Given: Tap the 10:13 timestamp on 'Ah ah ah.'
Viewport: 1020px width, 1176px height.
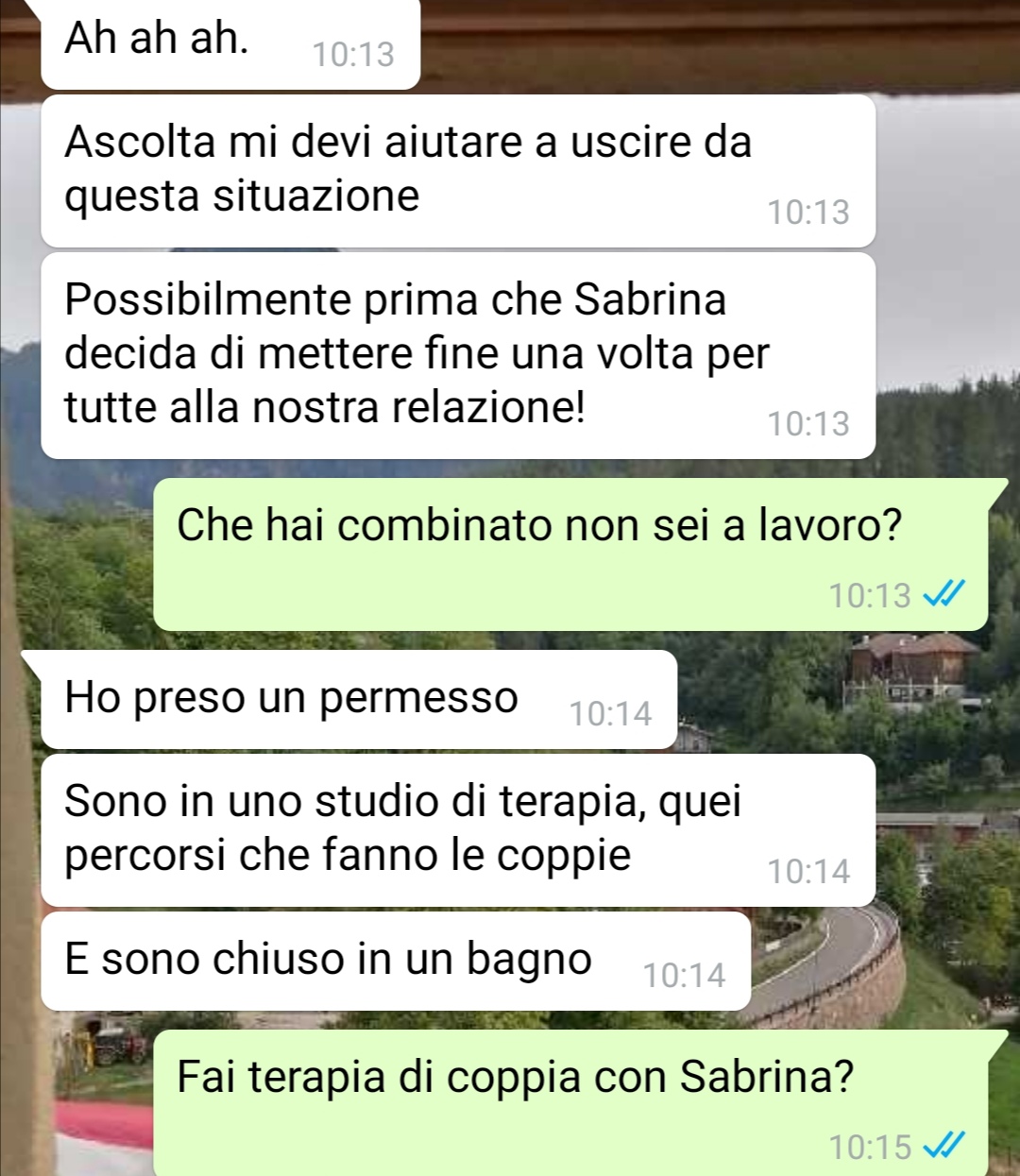Looking at the screenshot, I should tap(353, 54).
